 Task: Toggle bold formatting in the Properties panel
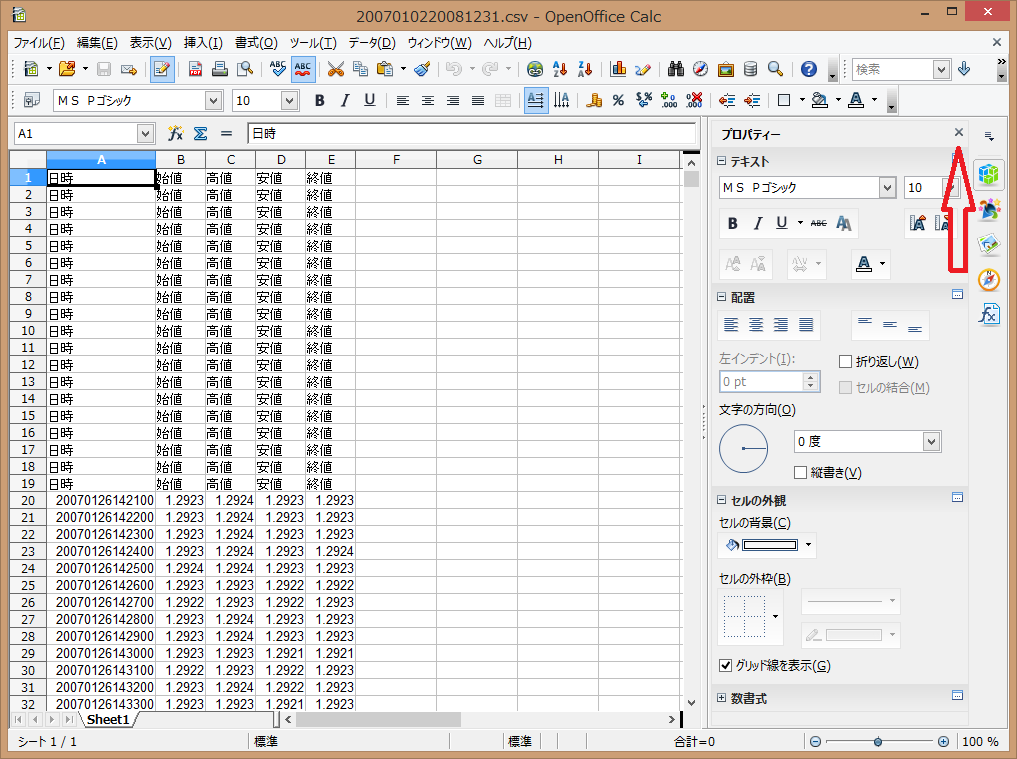coord(733,223)
